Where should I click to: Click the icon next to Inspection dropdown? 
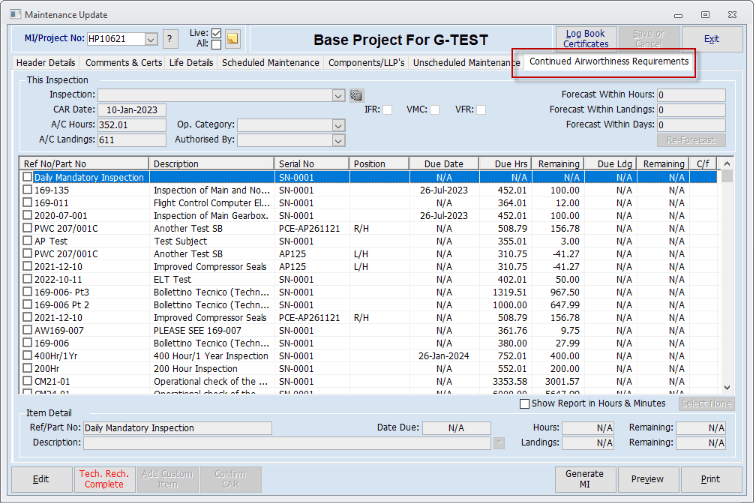click(356, 96)
